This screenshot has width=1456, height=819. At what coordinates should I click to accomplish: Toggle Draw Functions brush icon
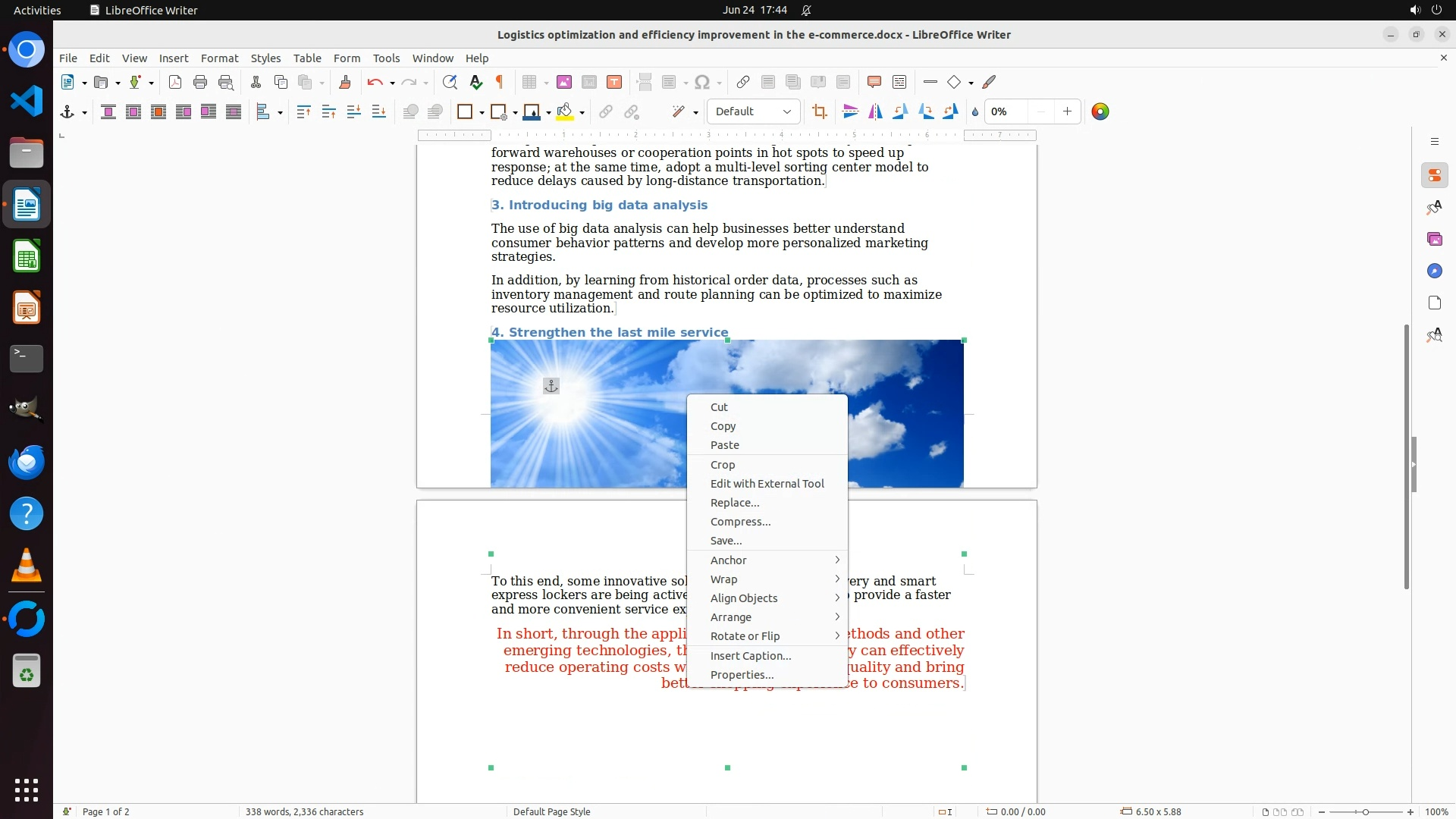[x=989, y=82]
